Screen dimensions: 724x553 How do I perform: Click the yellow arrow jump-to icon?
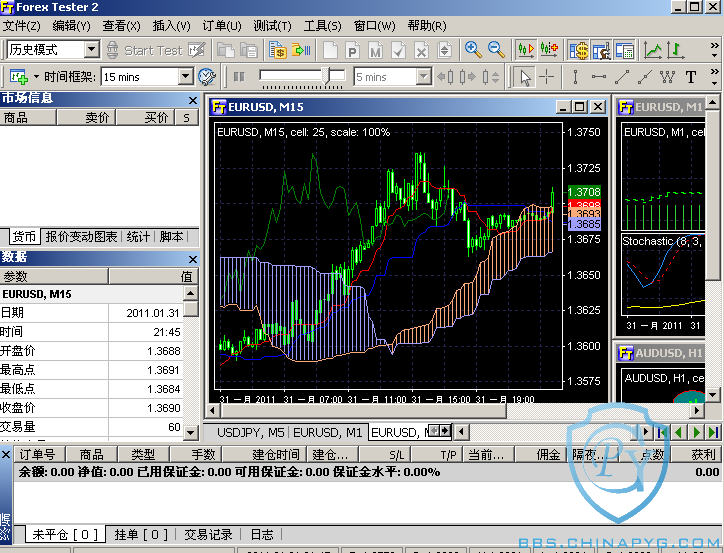301,50
